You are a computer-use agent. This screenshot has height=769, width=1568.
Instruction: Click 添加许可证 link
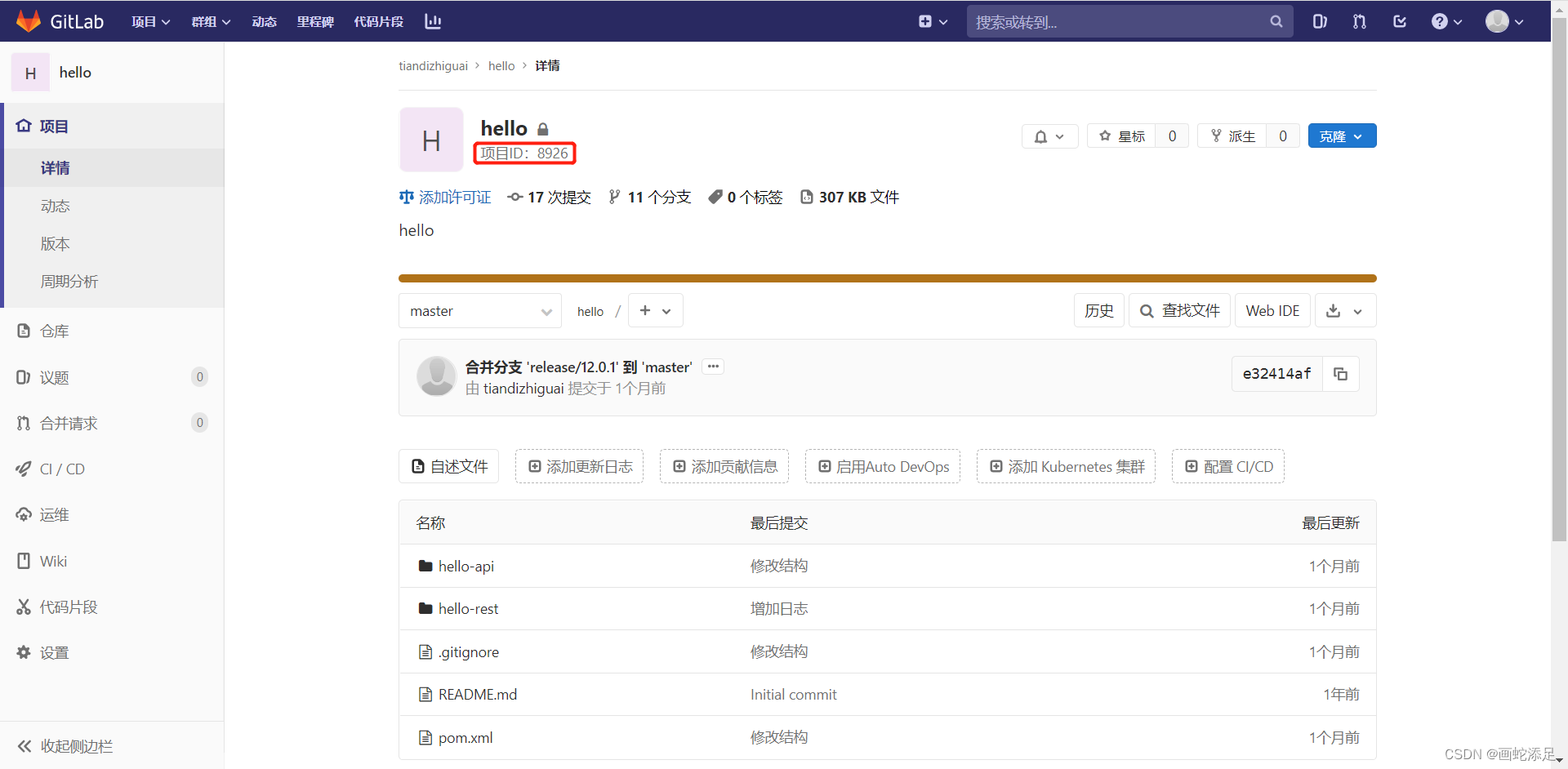445,197
